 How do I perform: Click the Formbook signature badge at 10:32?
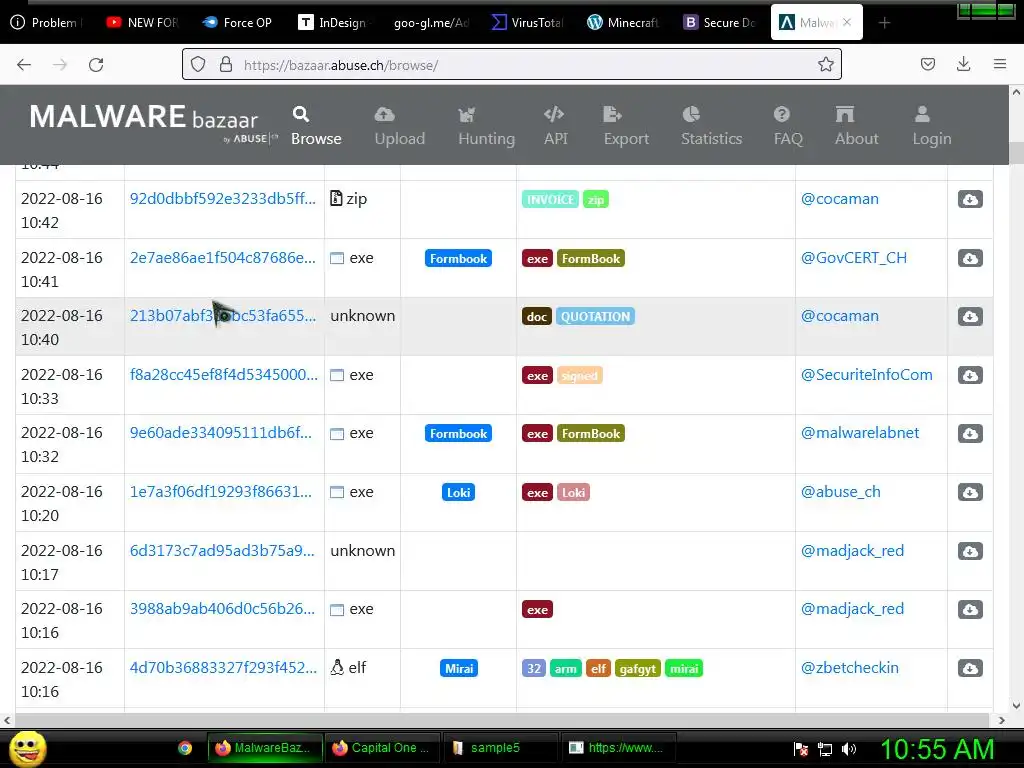(458, 434)
